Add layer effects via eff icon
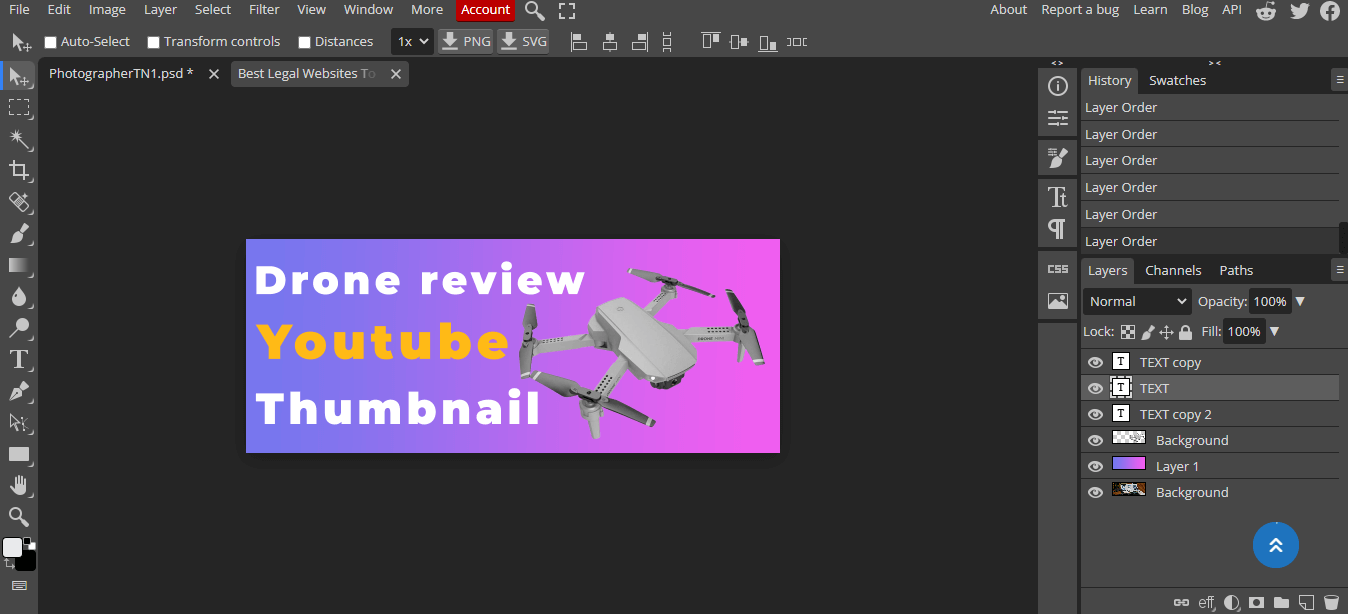Viewport: 1348px width, 614px height. tap(1207, 603)
